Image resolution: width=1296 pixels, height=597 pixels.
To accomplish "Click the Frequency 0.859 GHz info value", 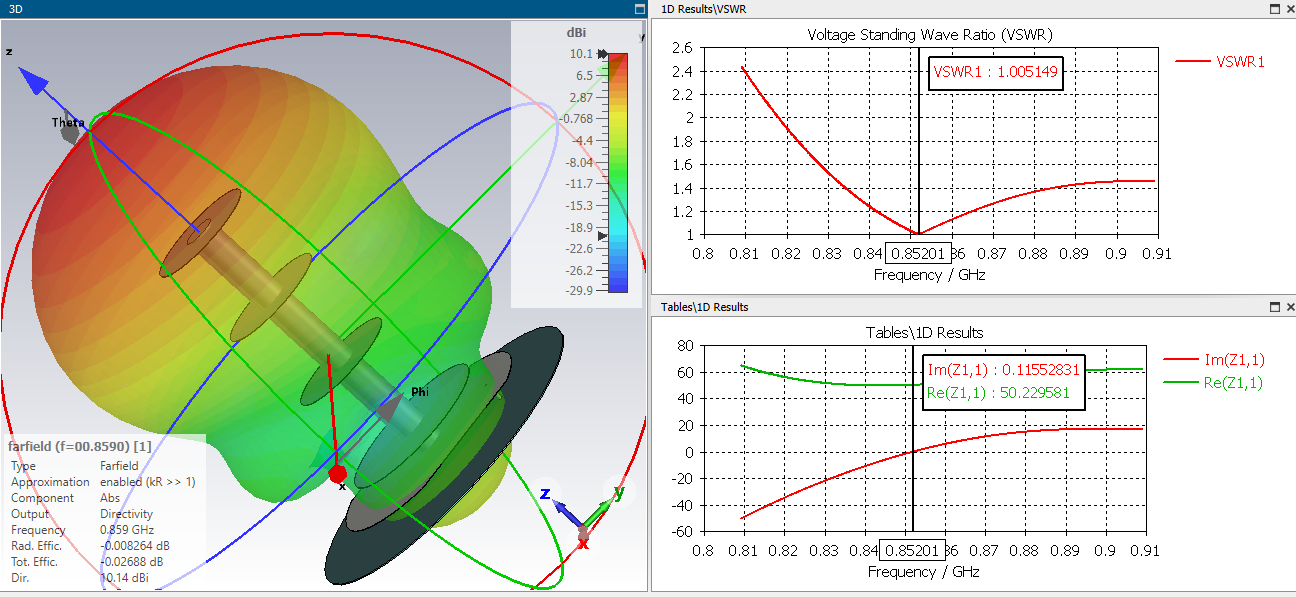I will pyautogui.click(x=126, y=530).
